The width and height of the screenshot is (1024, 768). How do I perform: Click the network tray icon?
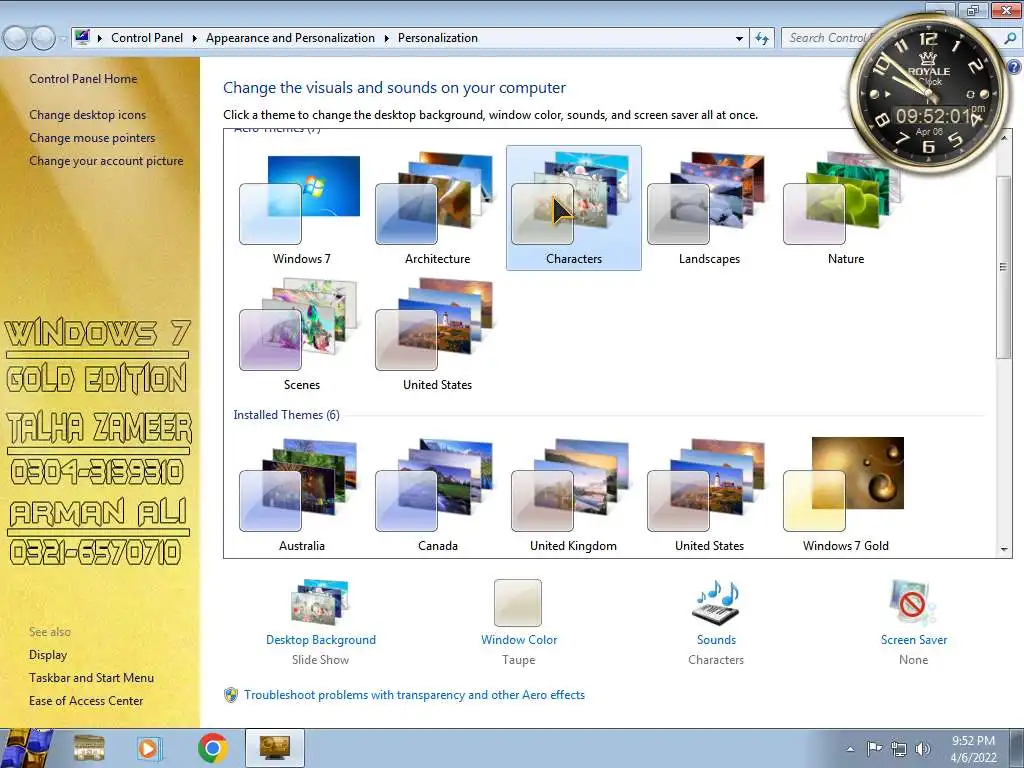tap(899, 749)
